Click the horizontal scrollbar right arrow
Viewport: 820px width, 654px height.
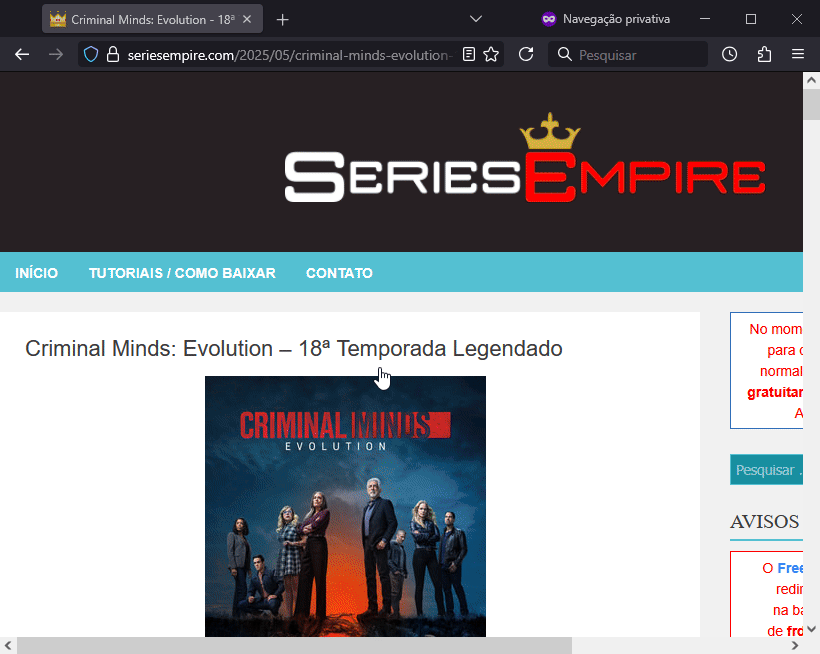coord(795,646)
